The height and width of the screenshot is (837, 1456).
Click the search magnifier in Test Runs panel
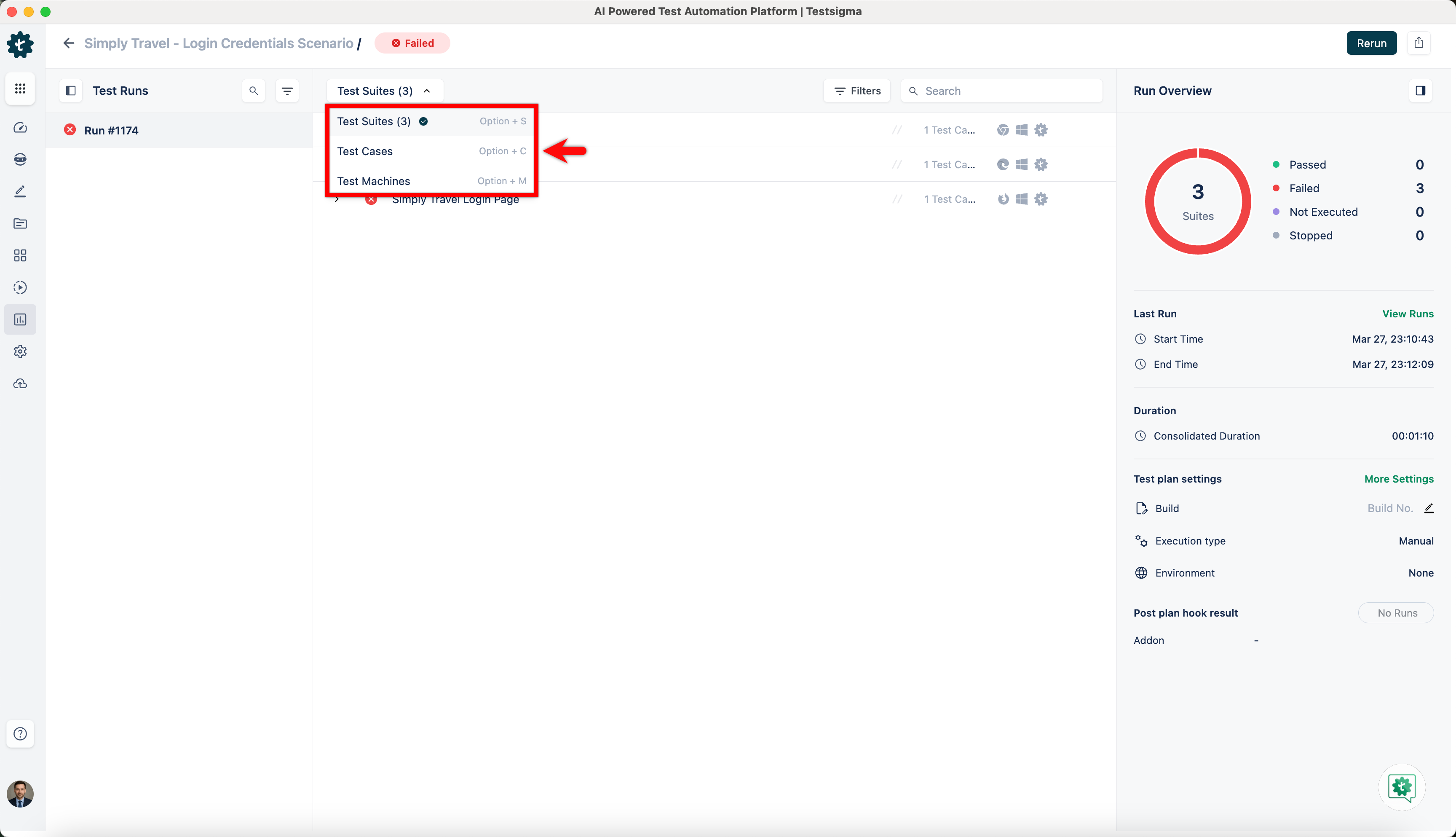pyautogui.click(x=253, y=90)
